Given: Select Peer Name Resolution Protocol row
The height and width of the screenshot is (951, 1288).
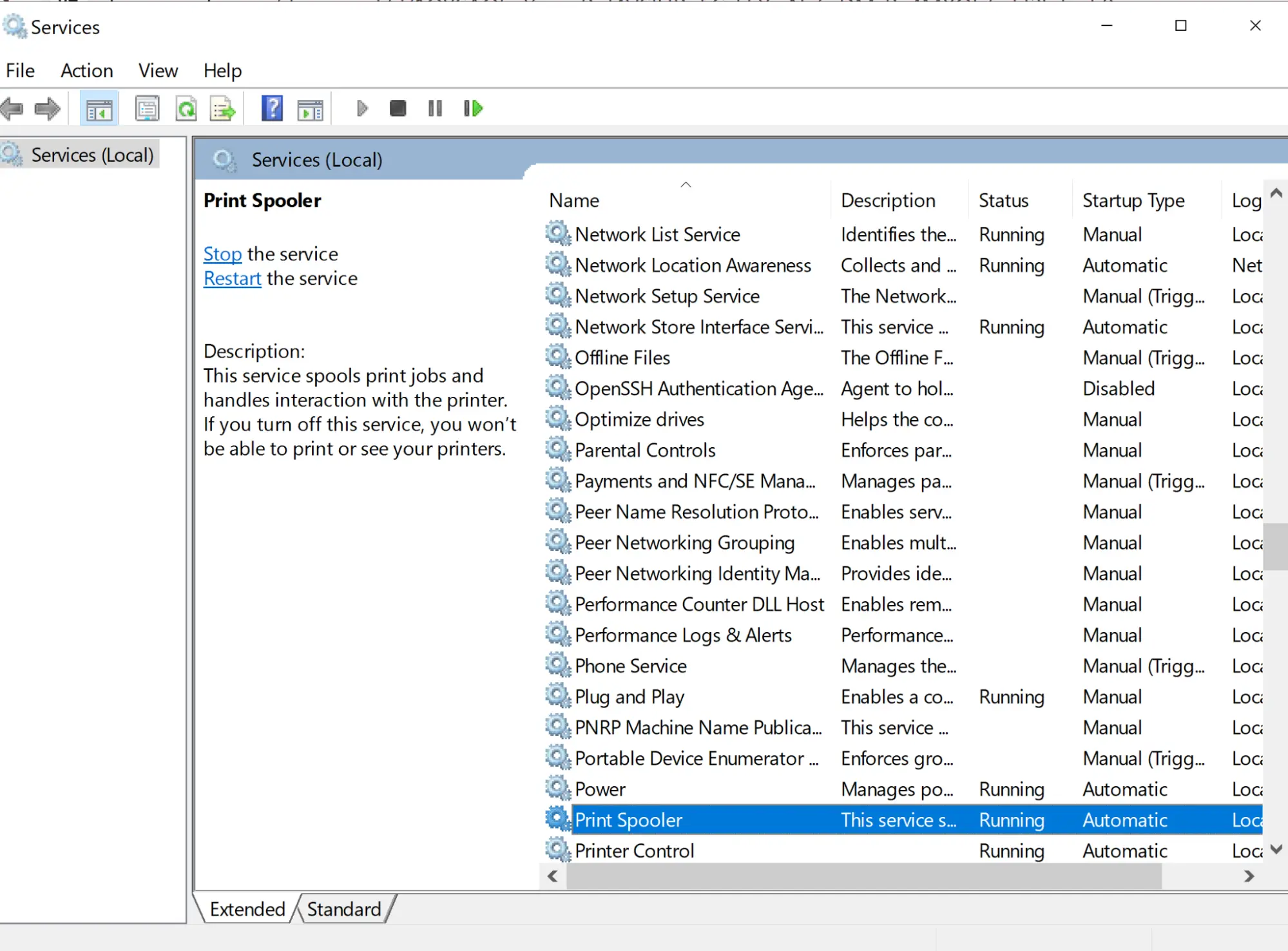Looking at the screenshot, I should click(903, 512).
